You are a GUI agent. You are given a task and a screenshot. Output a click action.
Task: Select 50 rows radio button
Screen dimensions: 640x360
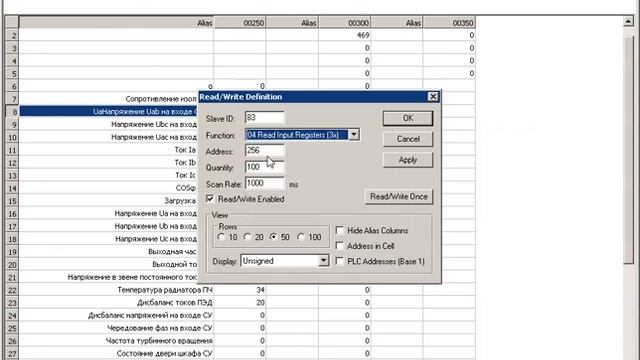click(x=273, y=237)
